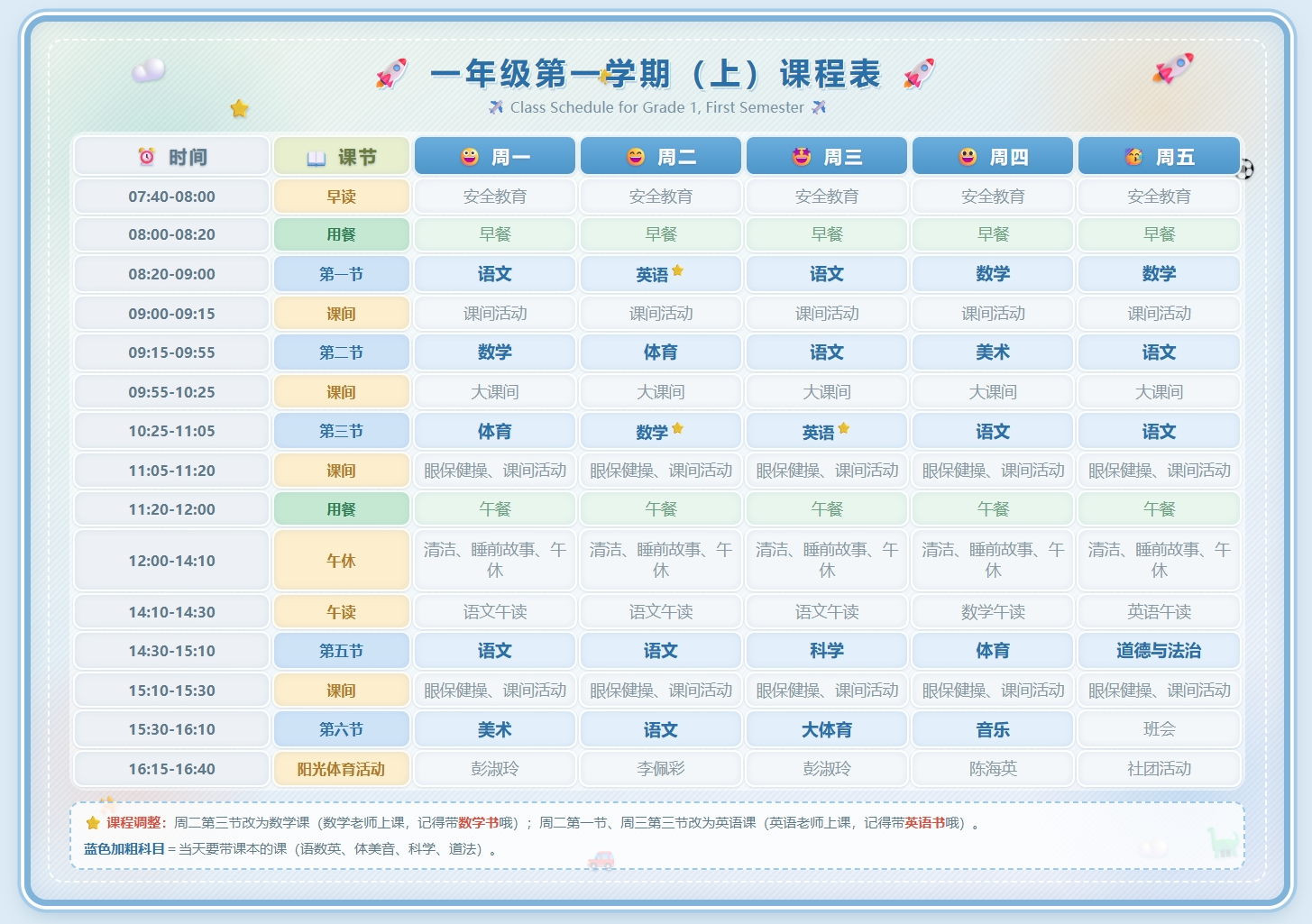Click the rocket icon left of the title
The height and width of the screenshot is (924, 1312).
tap(392, 74)
